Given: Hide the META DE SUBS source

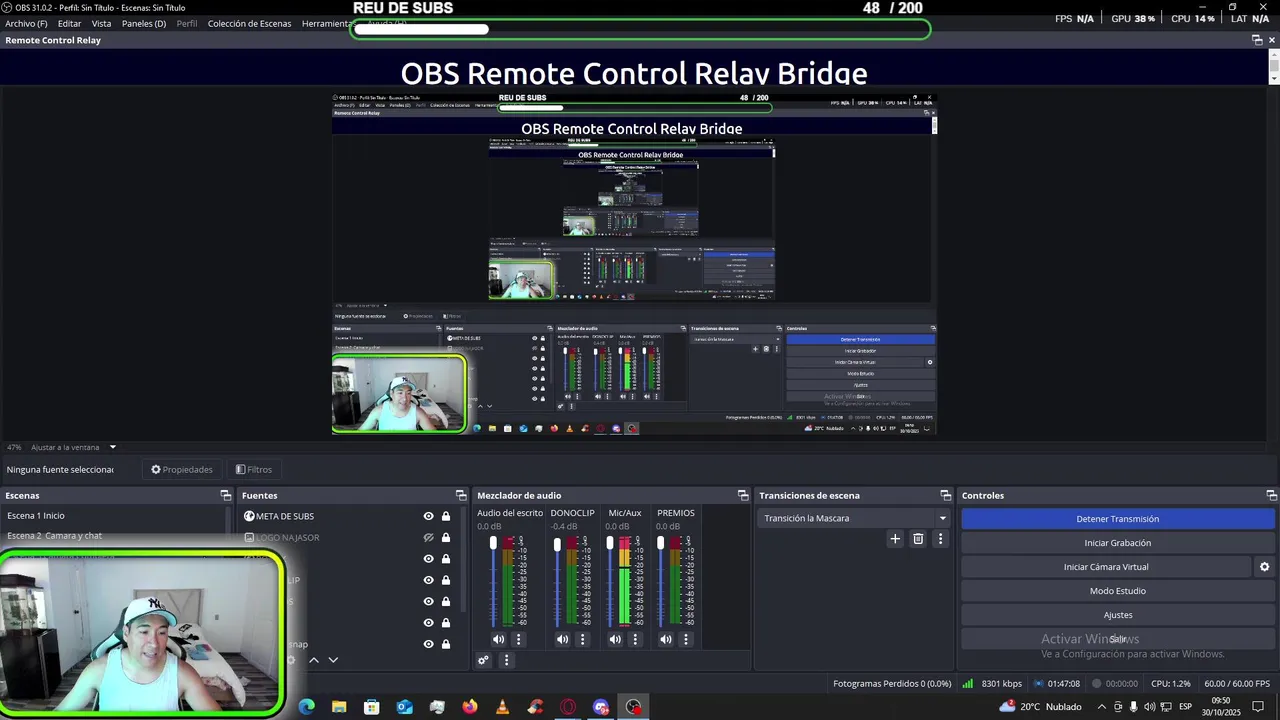Looking at the screenshot, I should click(428, 516).
